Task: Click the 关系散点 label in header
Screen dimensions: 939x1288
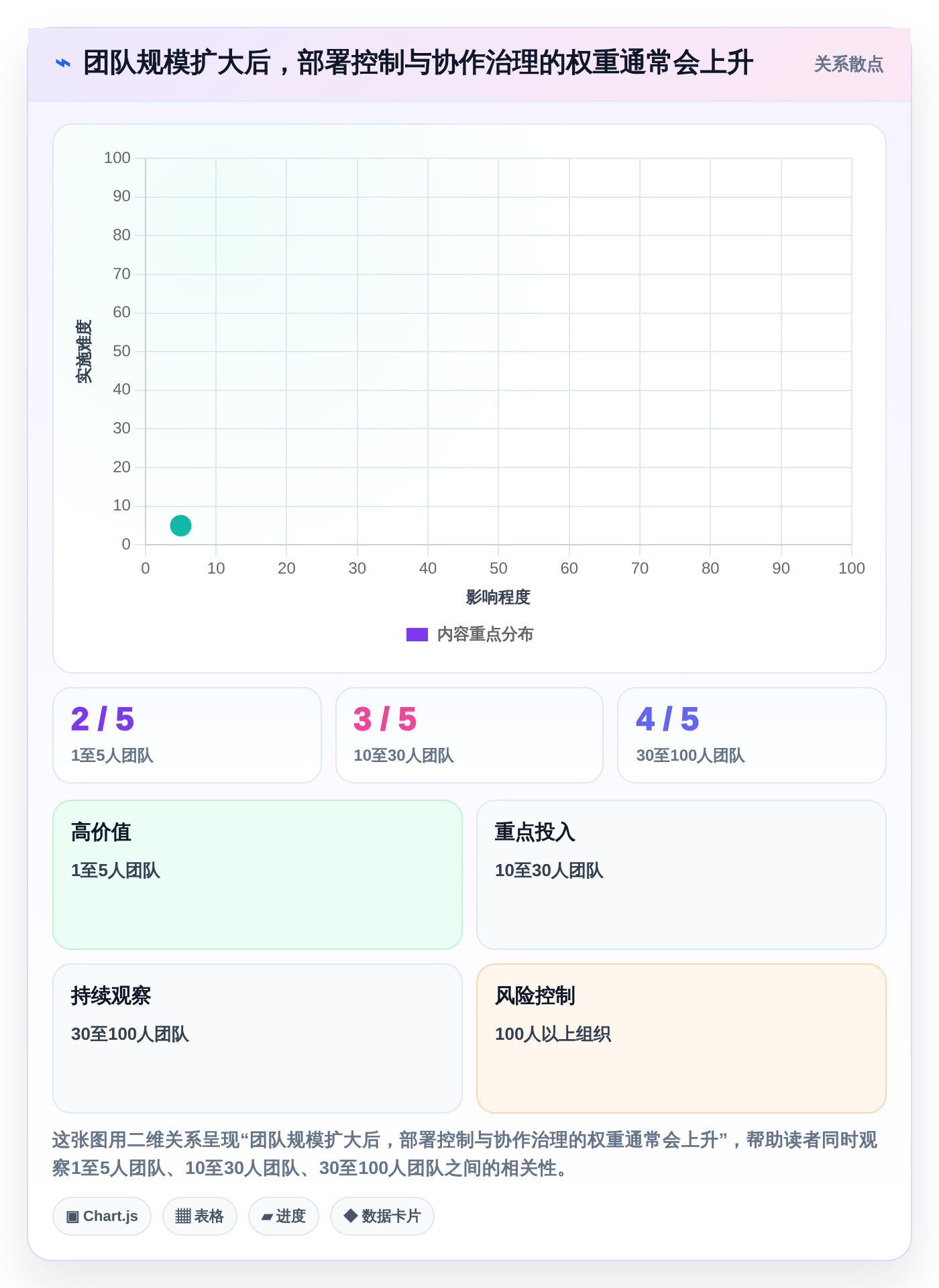Action: (x=848, y=64)
